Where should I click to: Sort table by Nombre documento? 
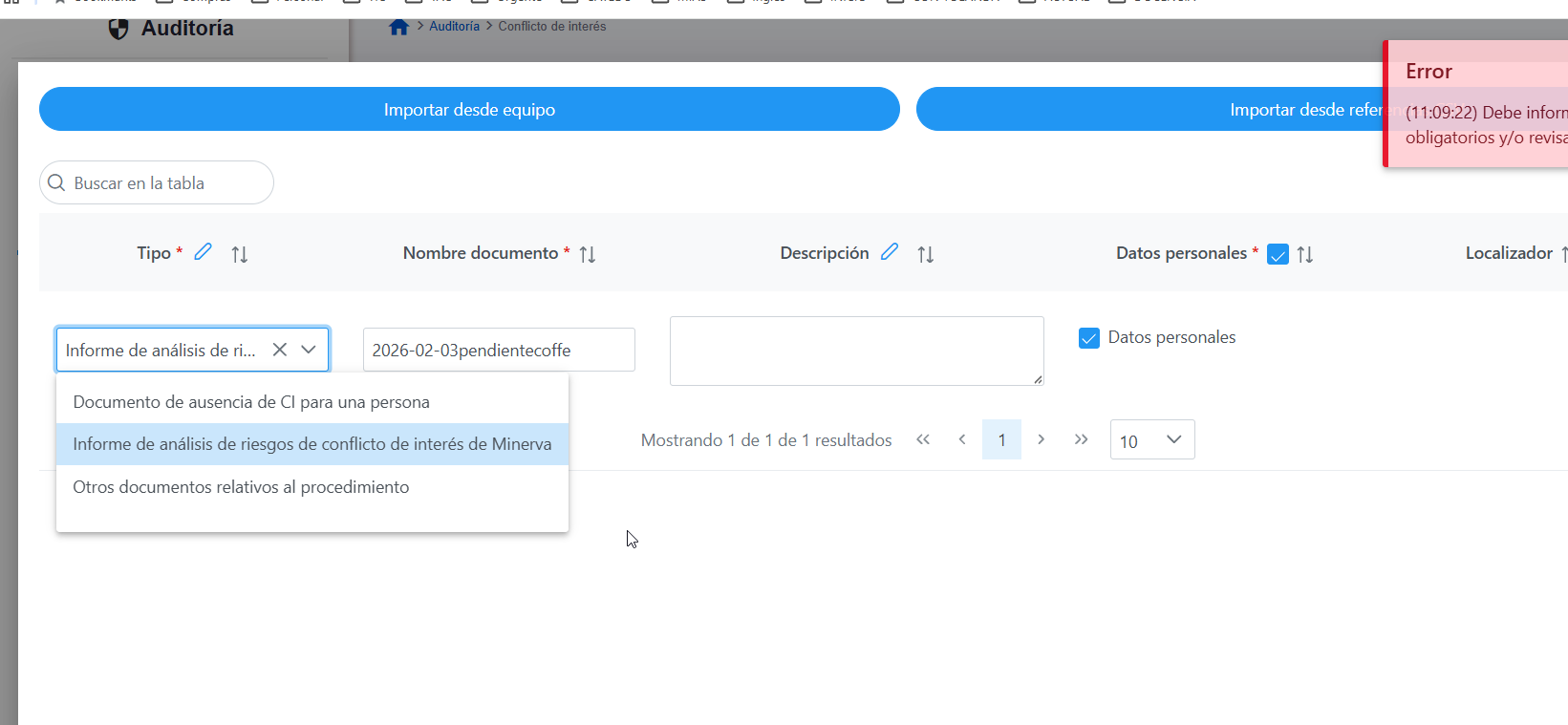coord(588,254)
